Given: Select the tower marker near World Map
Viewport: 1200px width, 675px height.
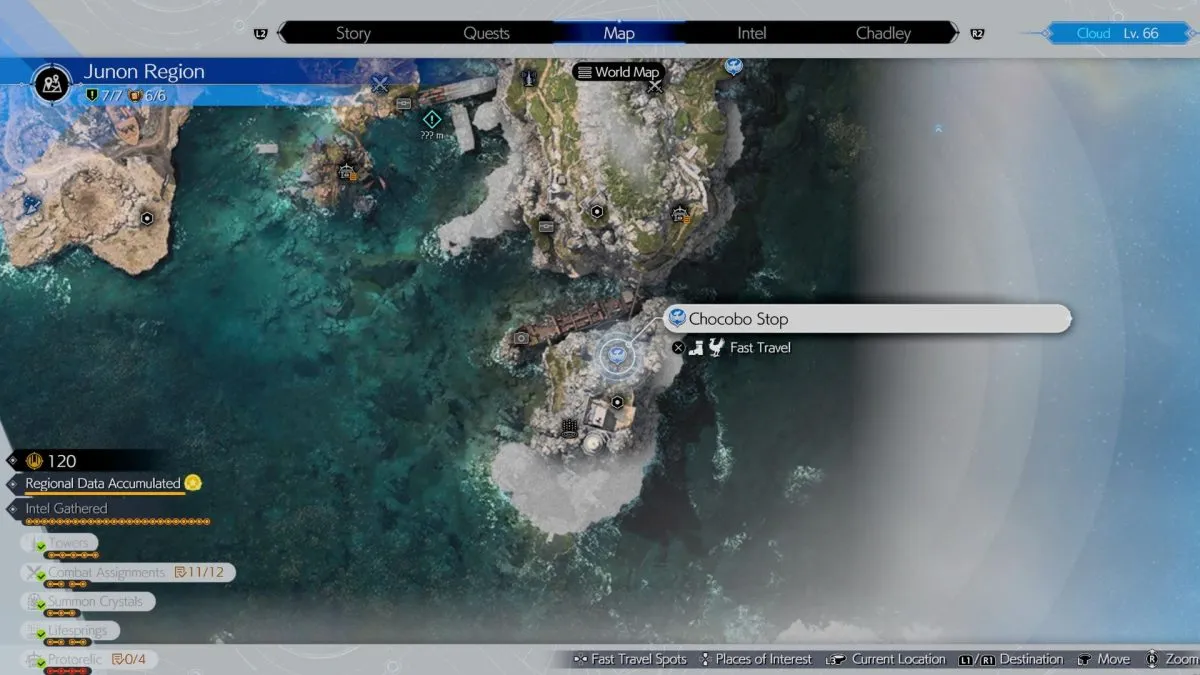Looking at the screenshot, I should (x=529, y=76).
